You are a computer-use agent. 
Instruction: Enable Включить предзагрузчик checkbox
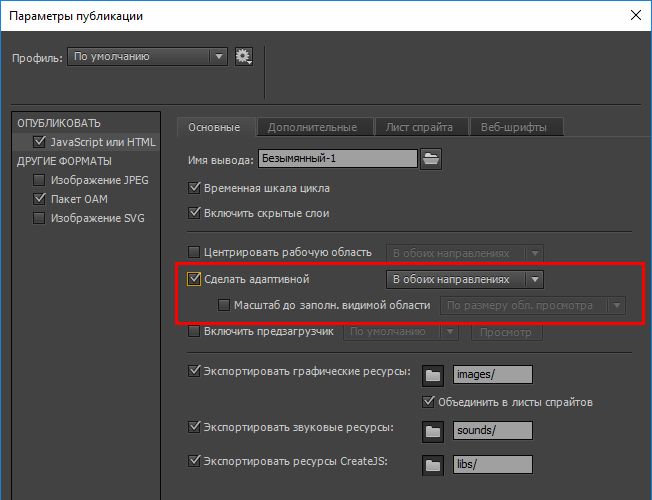click(x=194, y=331)
